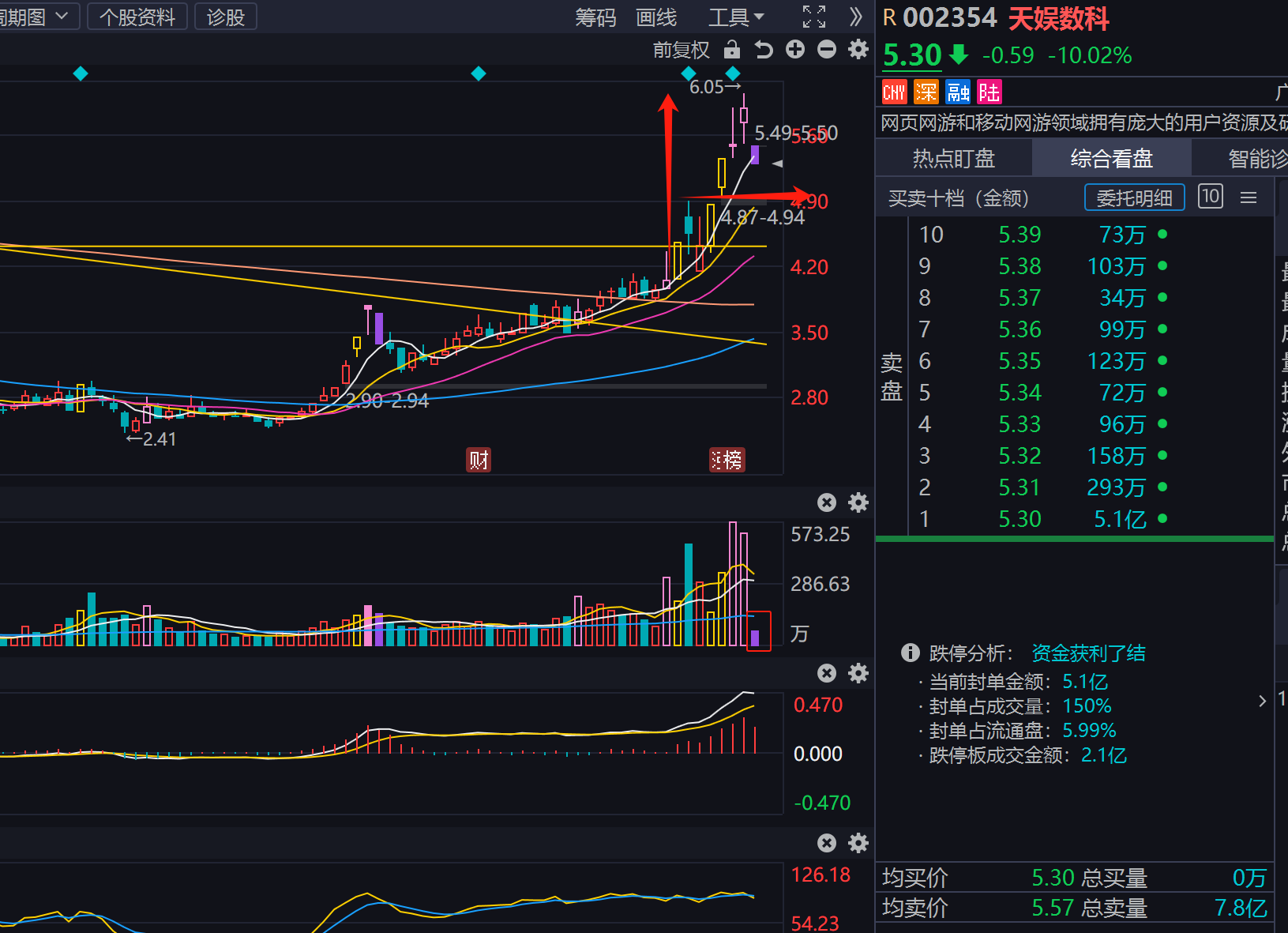Click the CNY currency badge icon
Screen dimensions: 1288x933
coord(894,92)
